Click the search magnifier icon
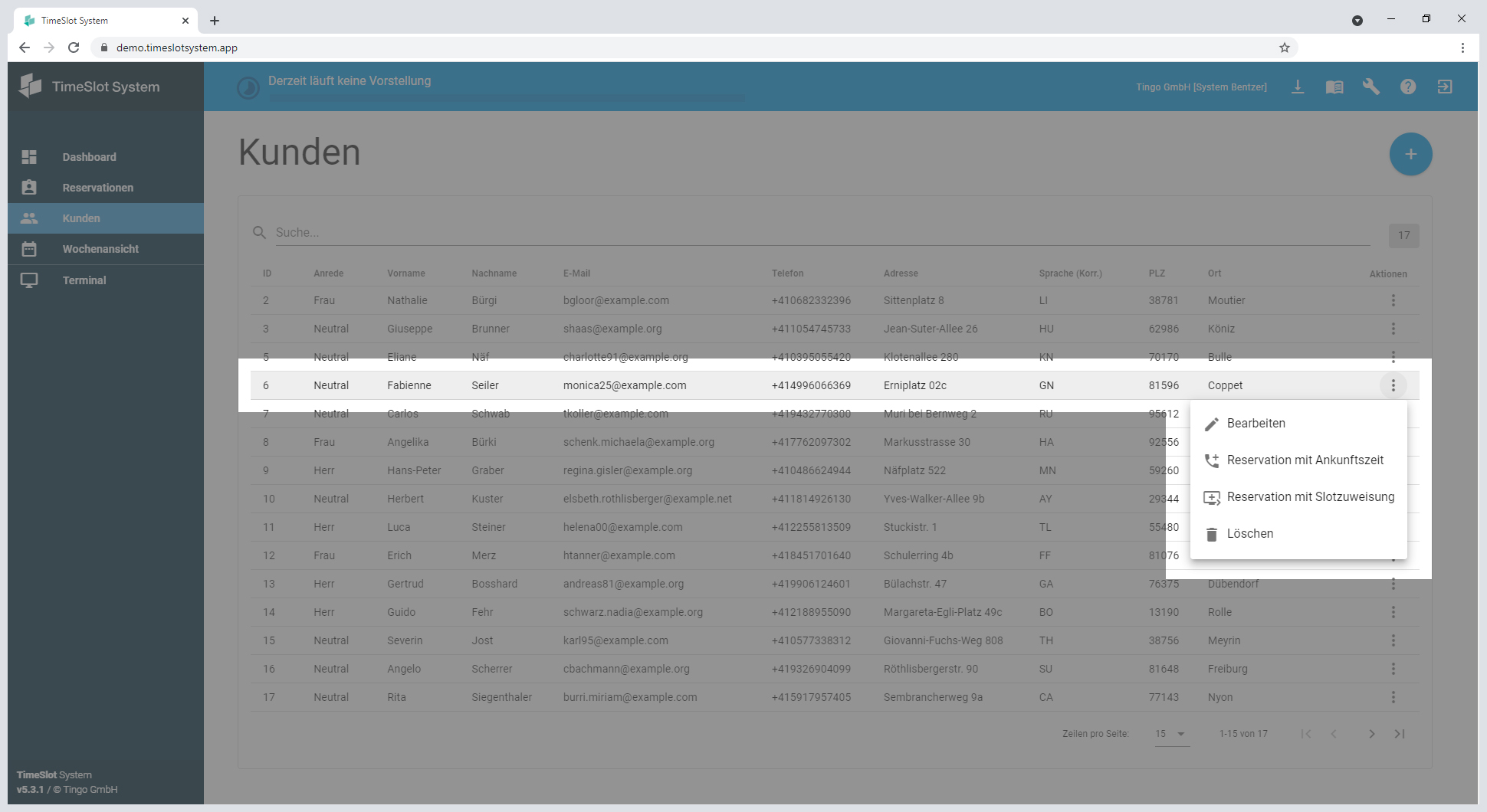The width and height of the screenshot is (1487, 812). pos(259,232)
